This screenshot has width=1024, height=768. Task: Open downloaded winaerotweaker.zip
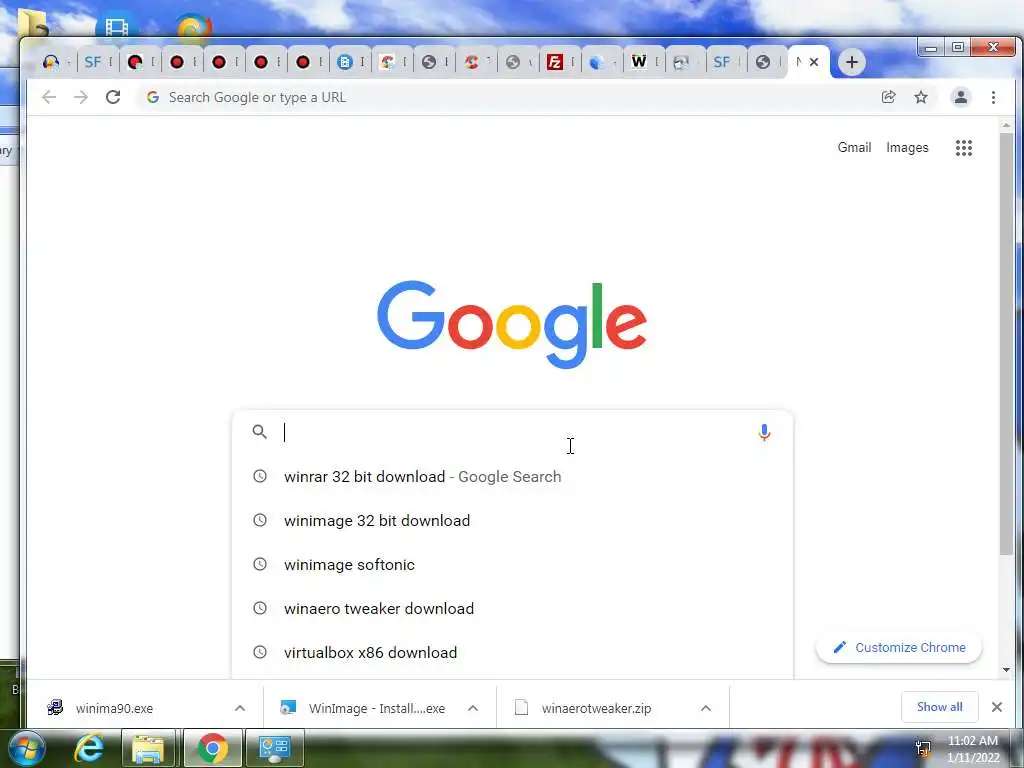596,708
